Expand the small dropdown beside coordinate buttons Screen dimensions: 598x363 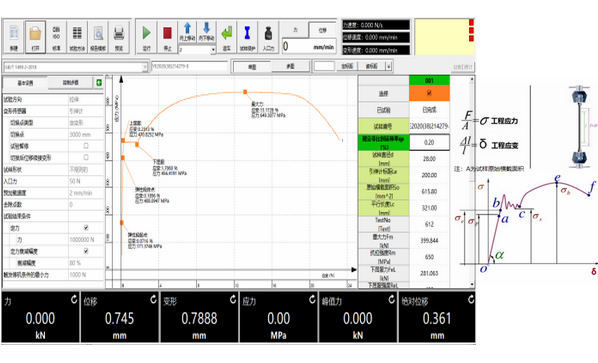[389, 66]
